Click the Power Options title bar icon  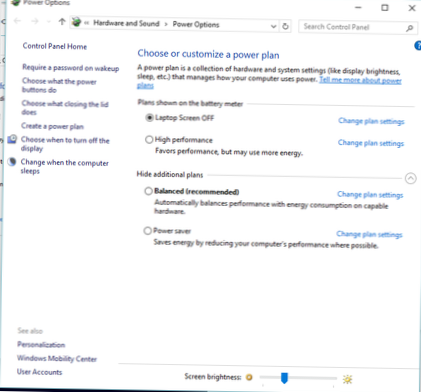[16, 2]
